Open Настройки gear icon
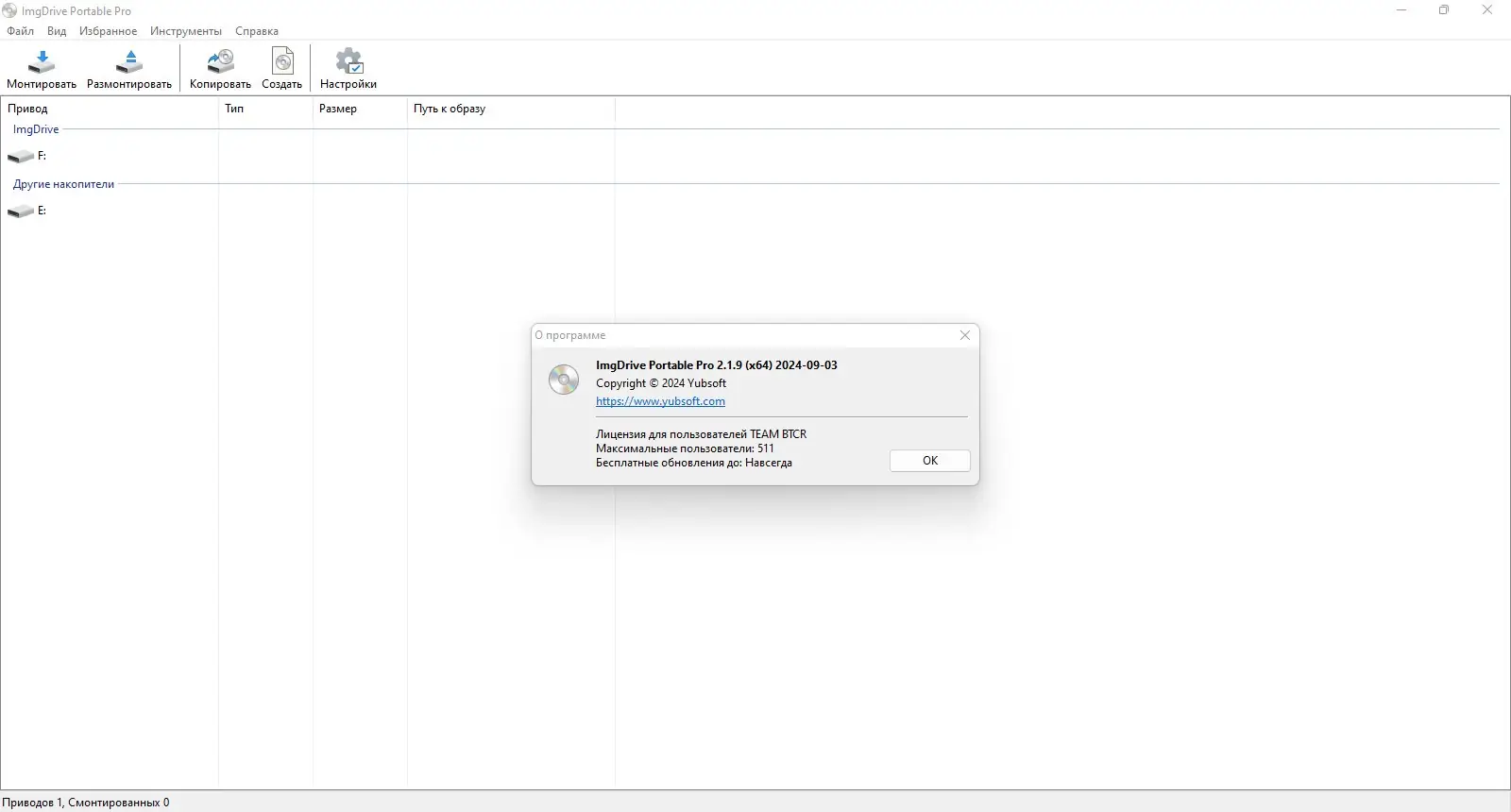The height and width of the screenshot is (812, 1511). (348, 62)
